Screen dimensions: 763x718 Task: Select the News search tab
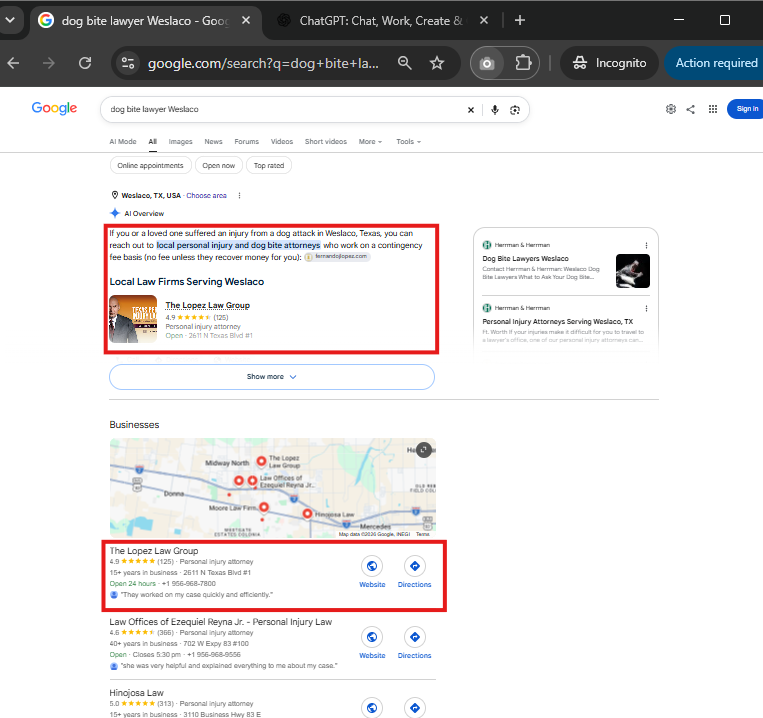pyautogui.click(x=213, y=142)
